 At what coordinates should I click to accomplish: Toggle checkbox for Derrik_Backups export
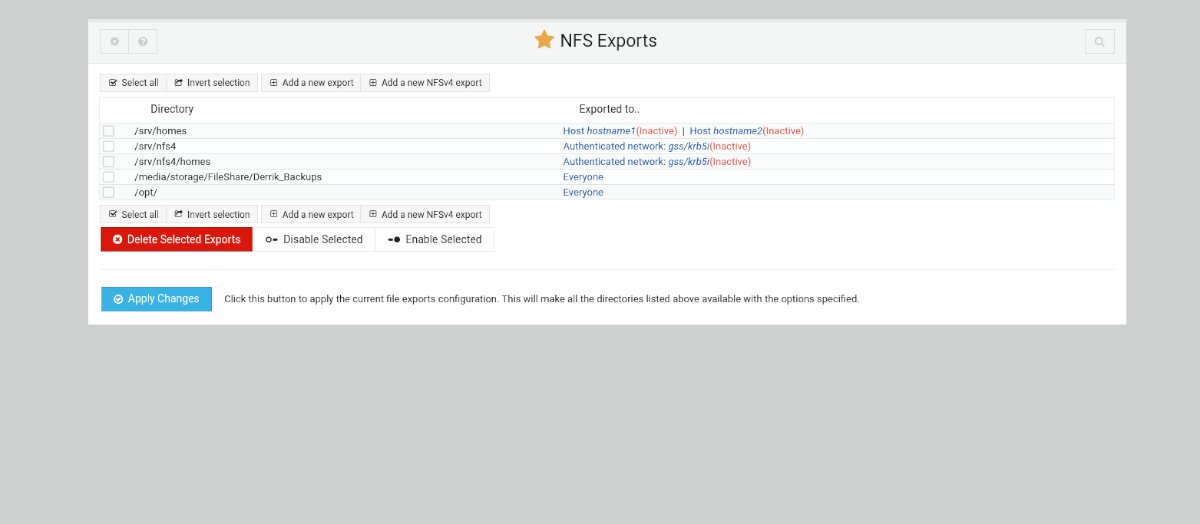point(109,177)
